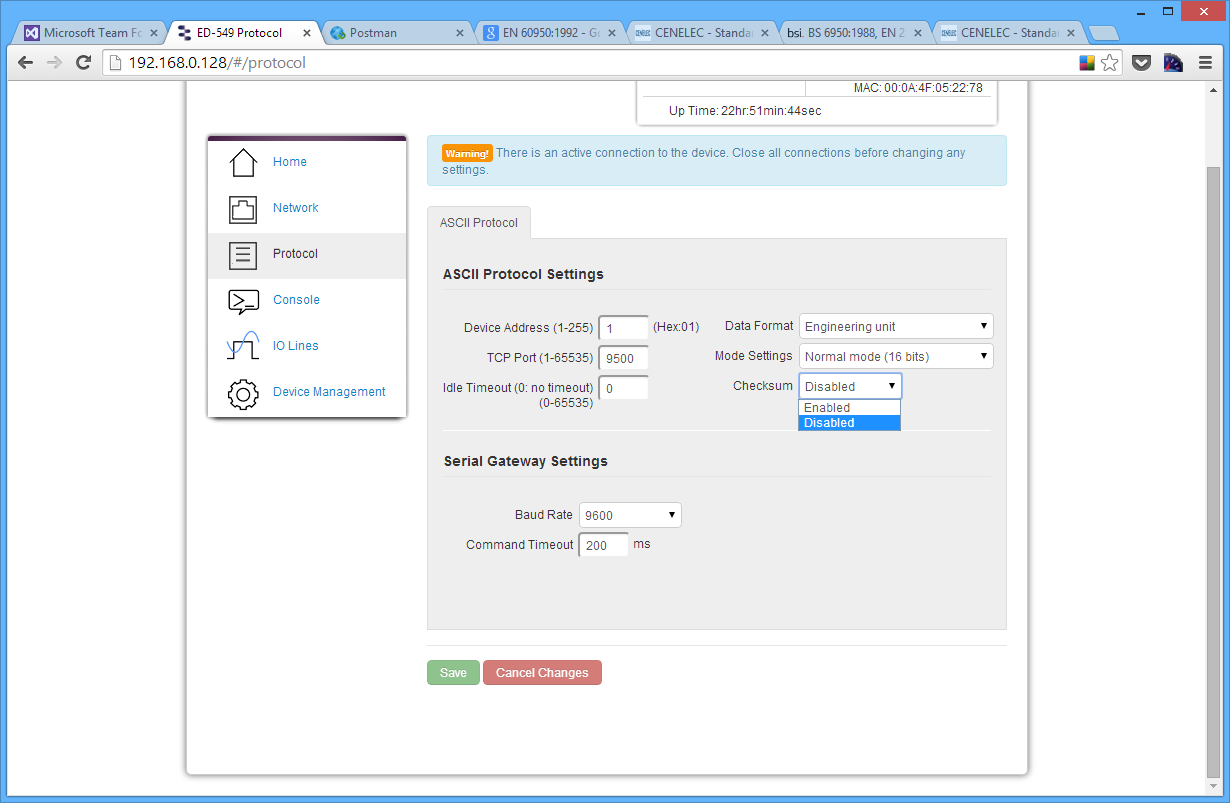1230x803 pixels.
Task: Switch to the ASCII Protocol tab
Action: point(479,222)
